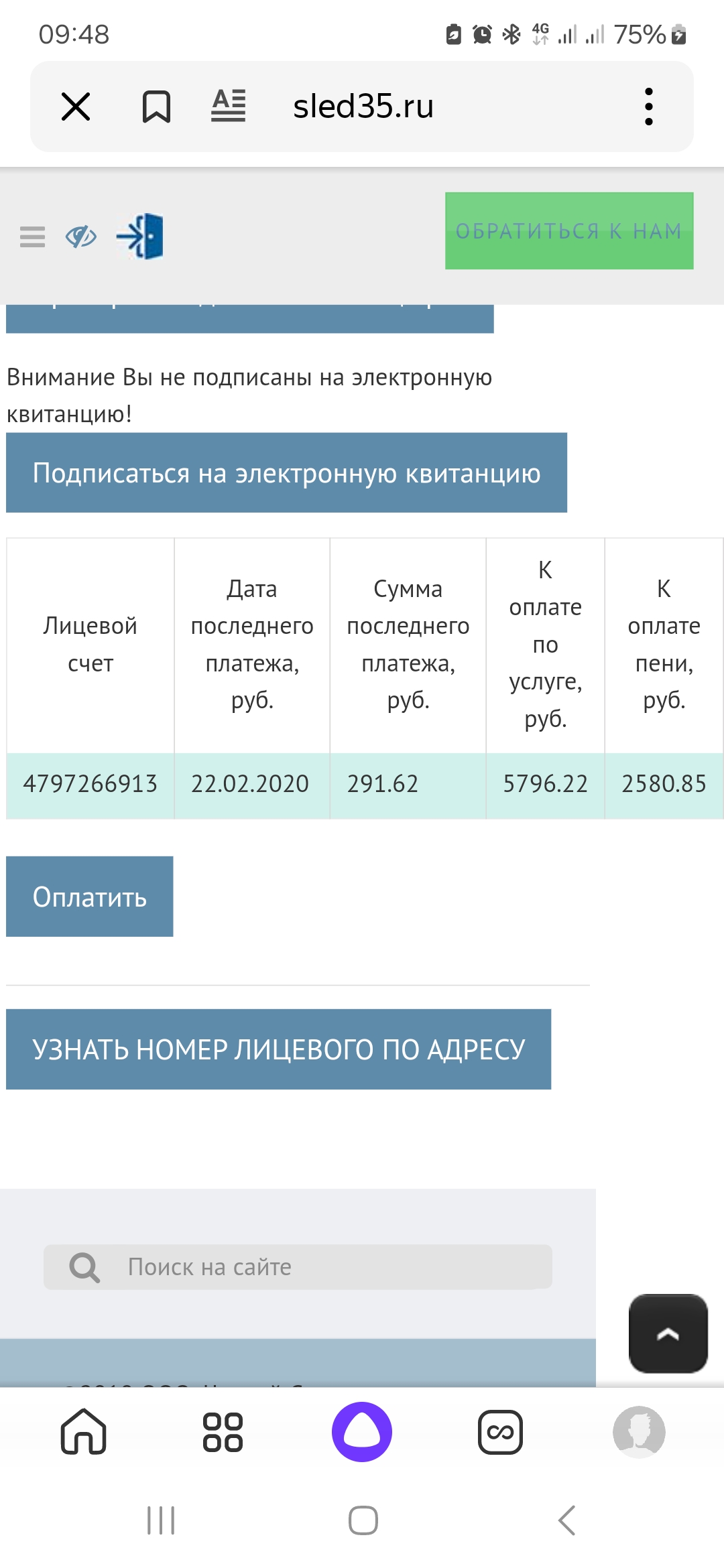
Task: Bookmark the current page
Action: tap(156, 107)
